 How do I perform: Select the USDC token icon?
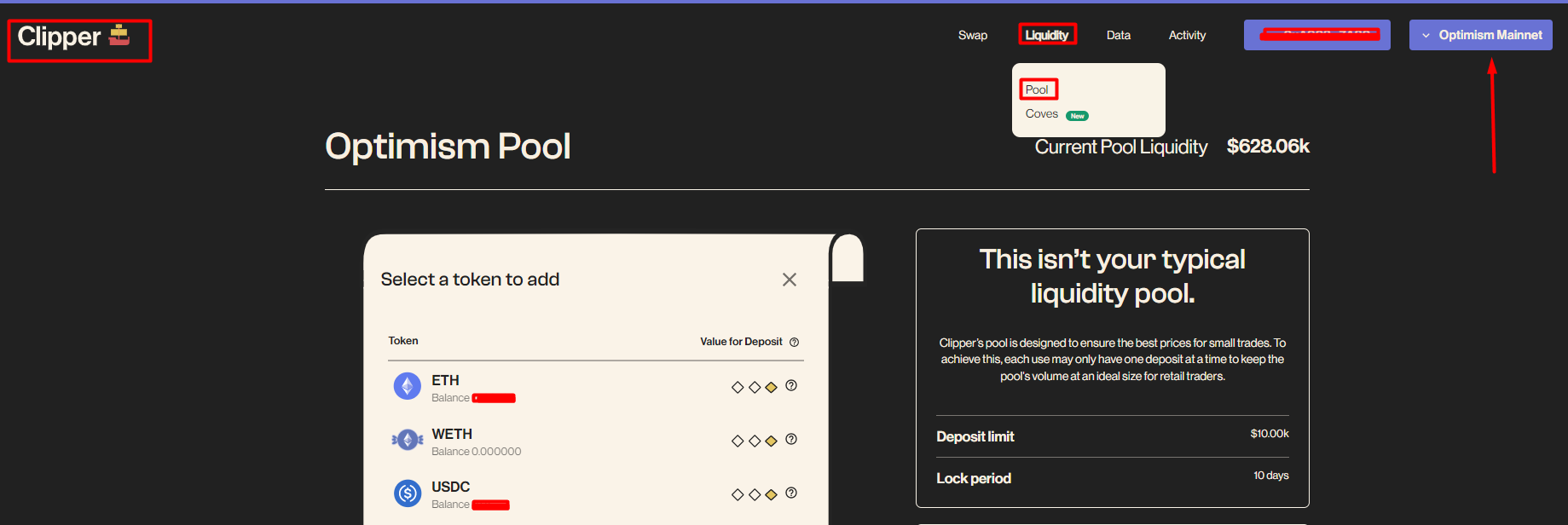point(407,493)
